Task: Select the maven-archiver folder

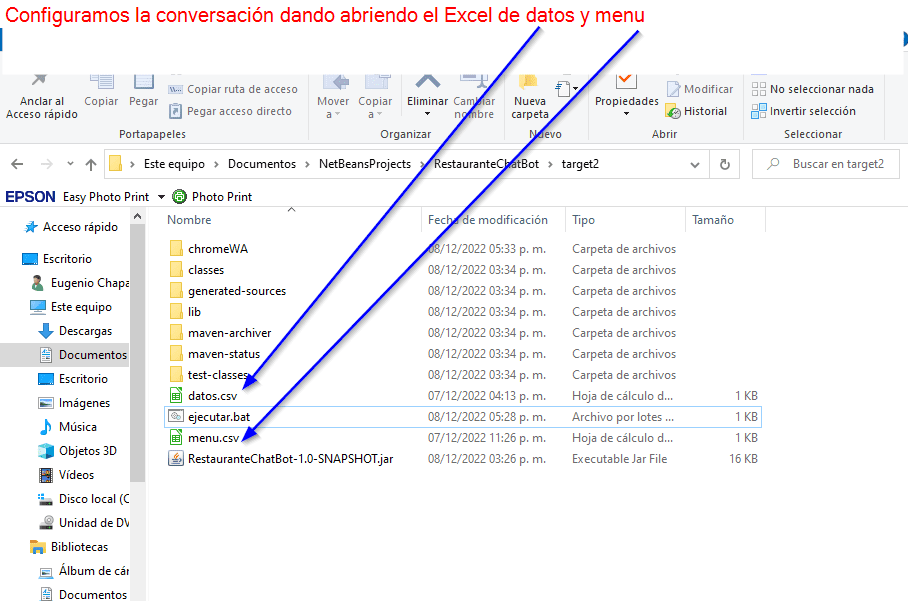Action: pyautogui.click(x=229, y=333)
